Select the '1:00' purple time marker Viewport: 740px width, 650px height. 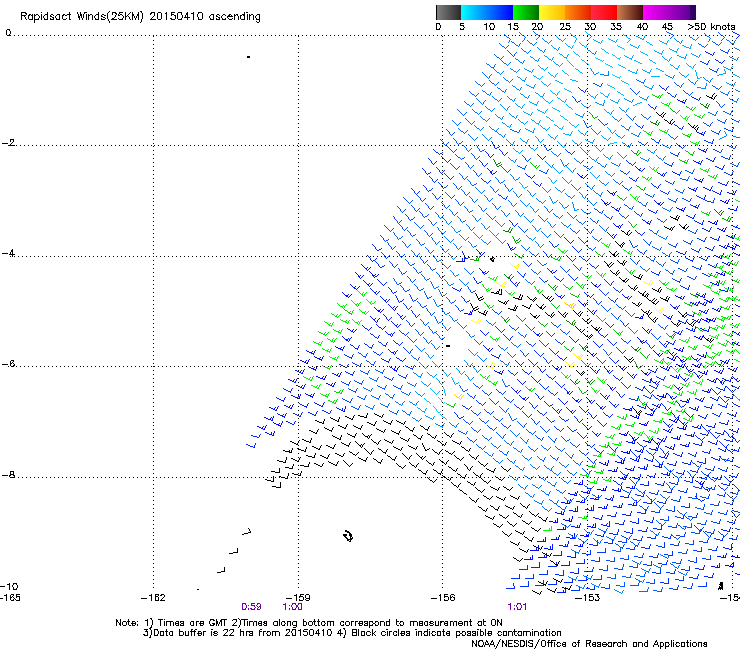292,607
